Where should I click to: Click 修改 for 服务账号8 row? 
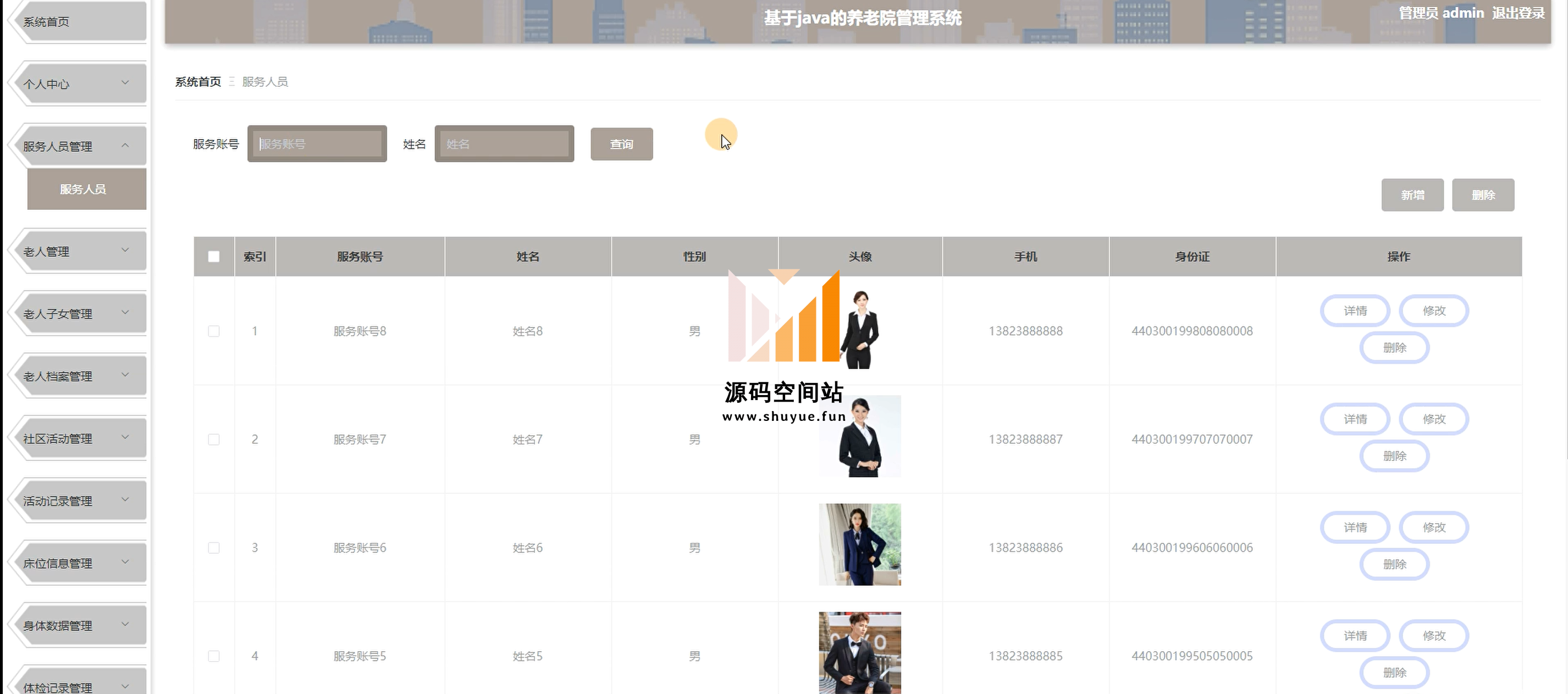pos(1434,311)
